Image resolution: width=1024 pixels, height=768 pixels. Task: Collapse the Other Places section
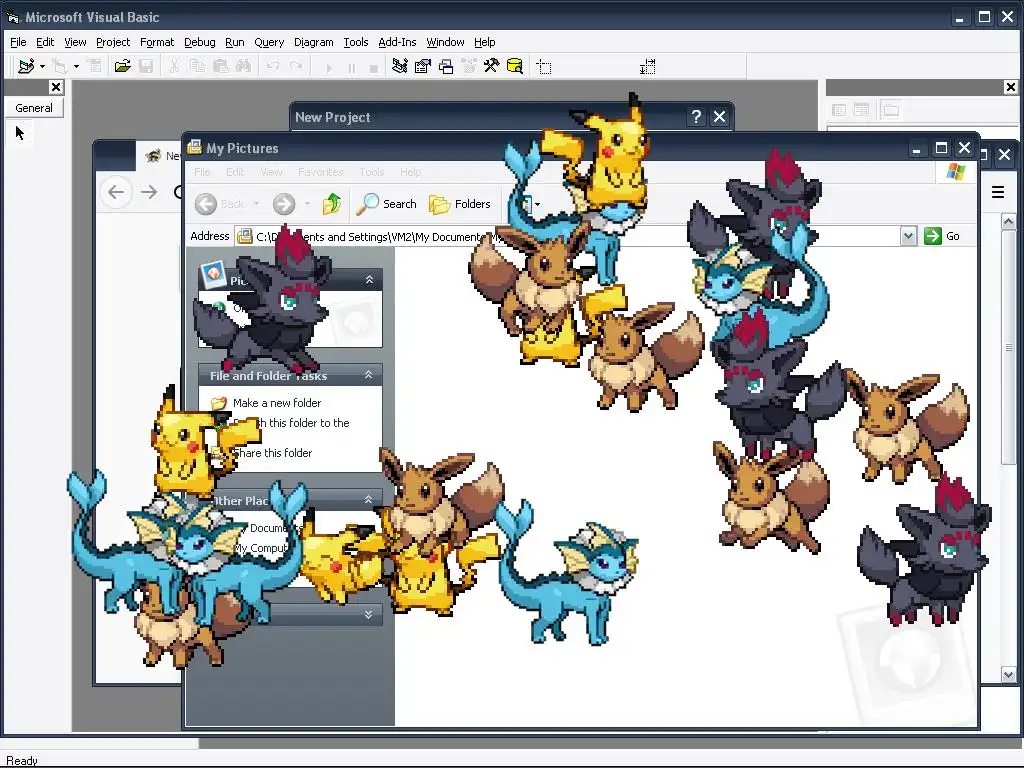coord(368,500)
